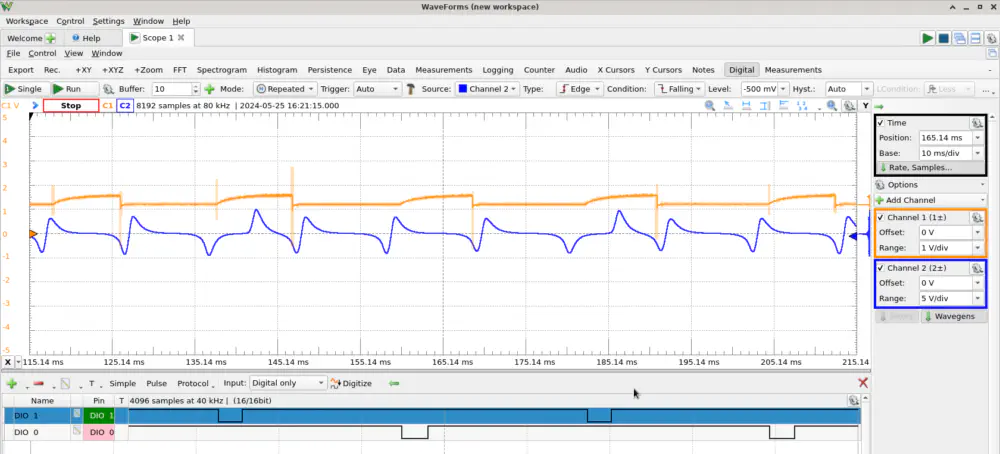Click the magnifier zoom icon above the plot
The width and height of the screenshot is (1000, 454).
710,106
